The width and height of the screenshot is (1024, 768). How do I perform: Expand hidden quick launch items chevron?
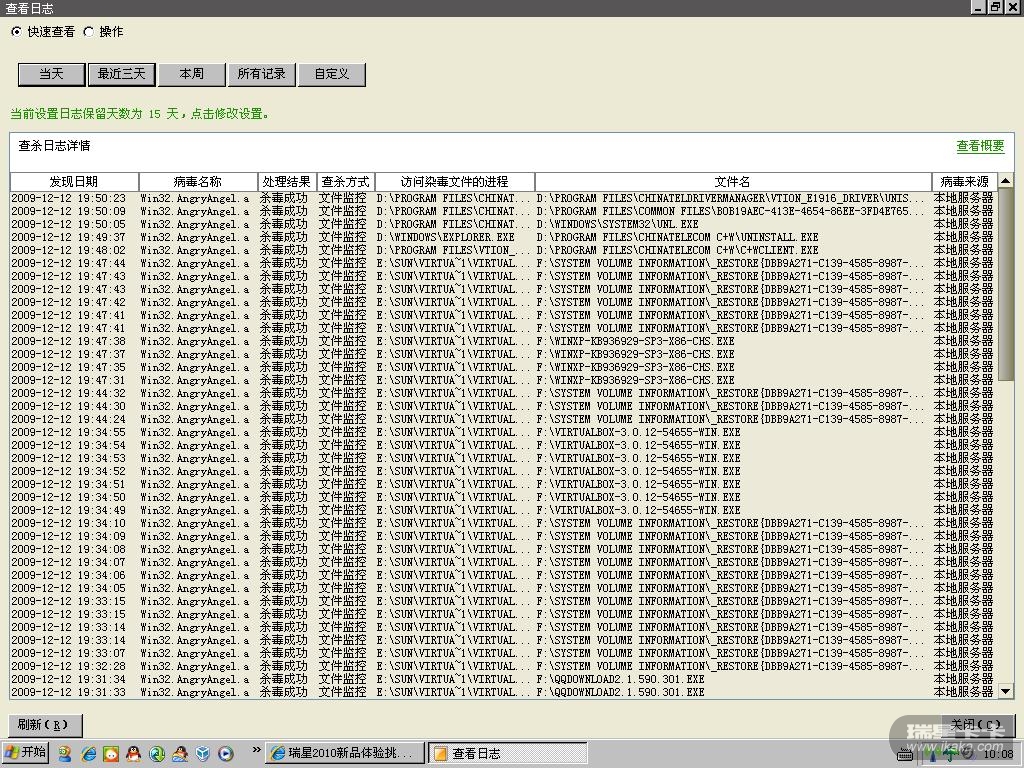[256, 750]
